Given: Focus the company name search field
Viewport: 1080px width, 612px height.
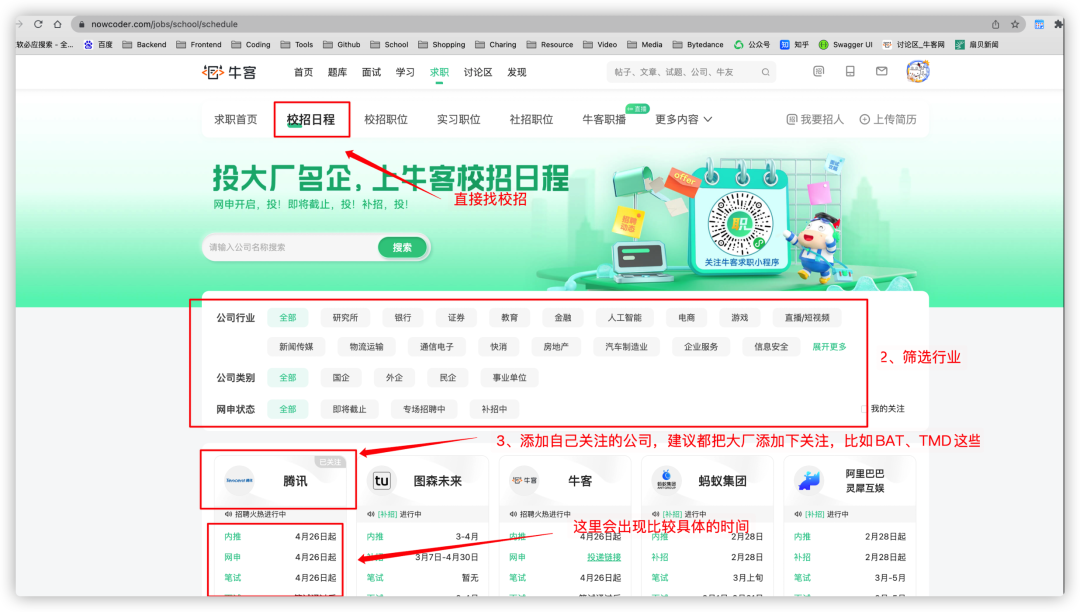Looking at the screenshot, I should [x=291, y=248].
